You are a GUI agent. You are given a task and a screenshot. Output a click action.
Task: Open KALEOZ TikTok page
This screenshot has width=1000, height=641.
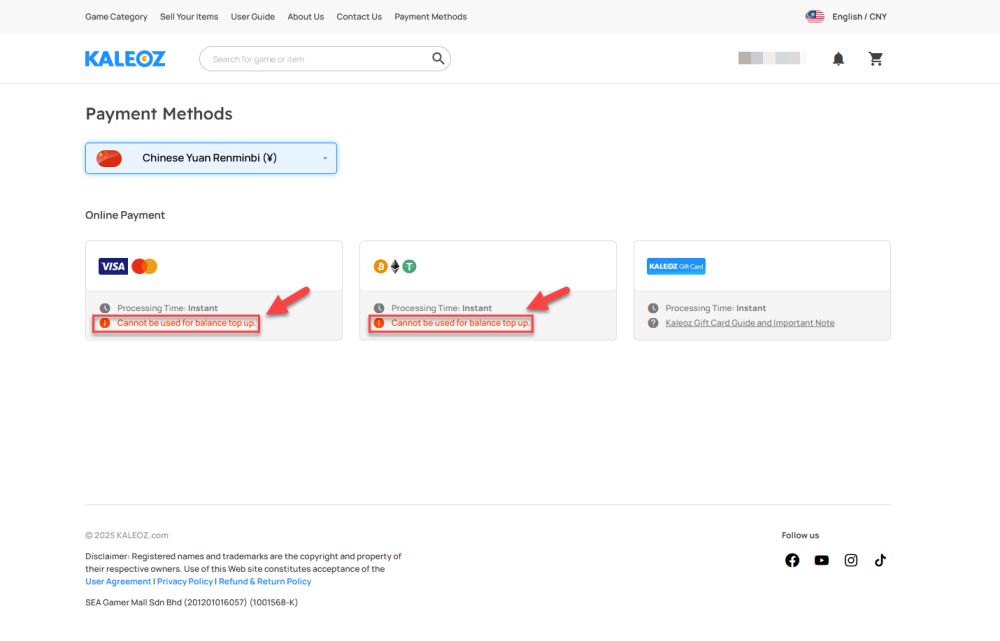pos(880,560)
